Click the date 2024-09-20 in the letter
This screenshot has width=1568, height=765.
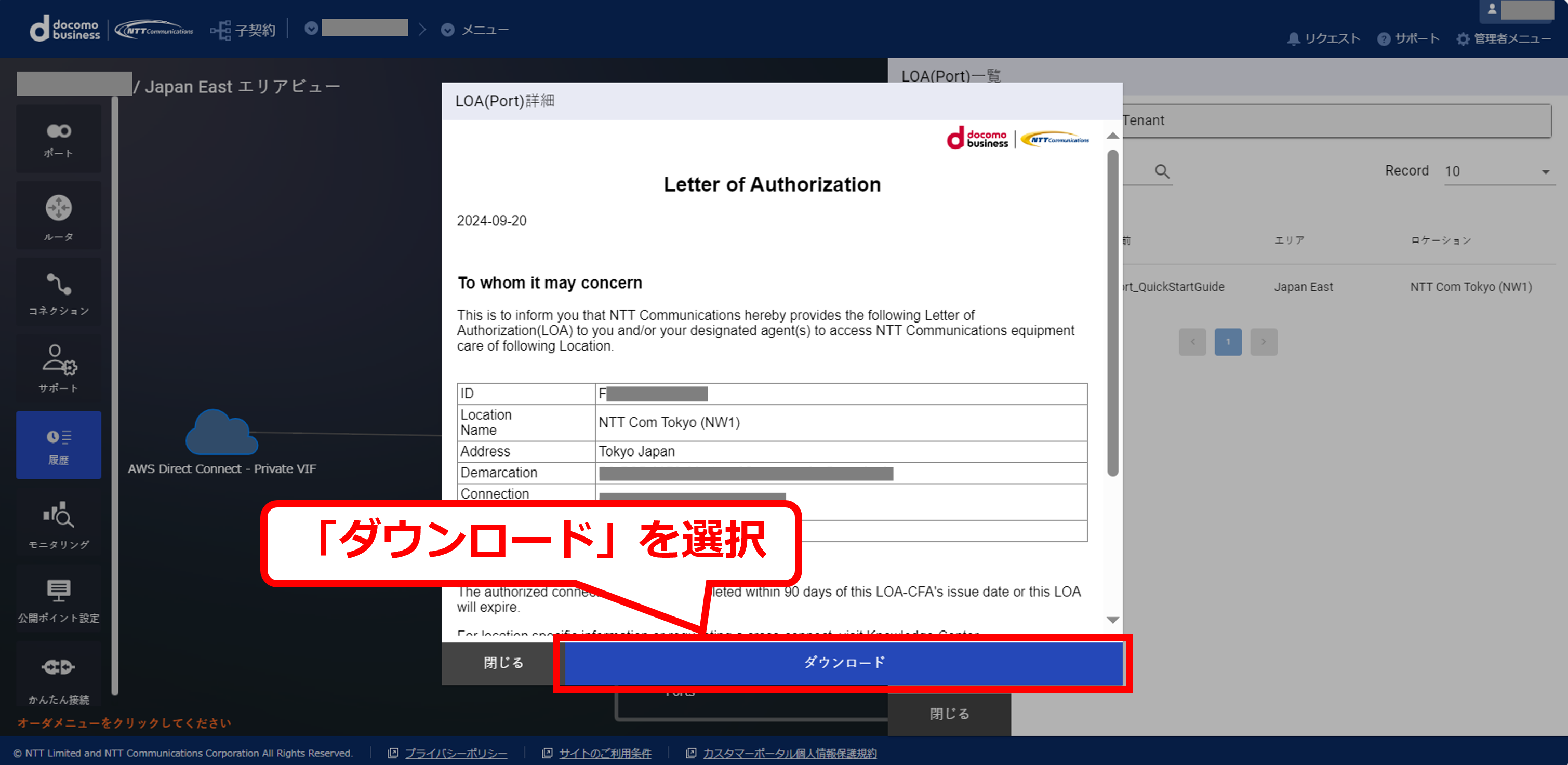point(491,221)
